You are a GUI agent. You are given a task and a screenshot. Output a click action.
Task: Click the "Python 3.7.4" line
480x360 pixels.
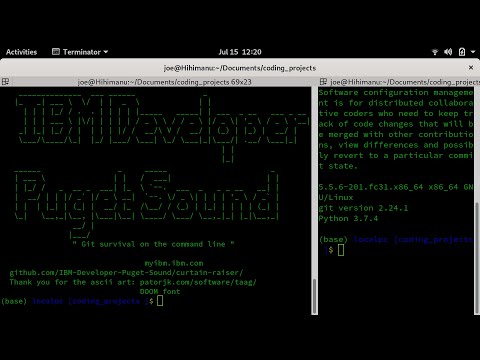pyautogui.click(x=348, y=219)
